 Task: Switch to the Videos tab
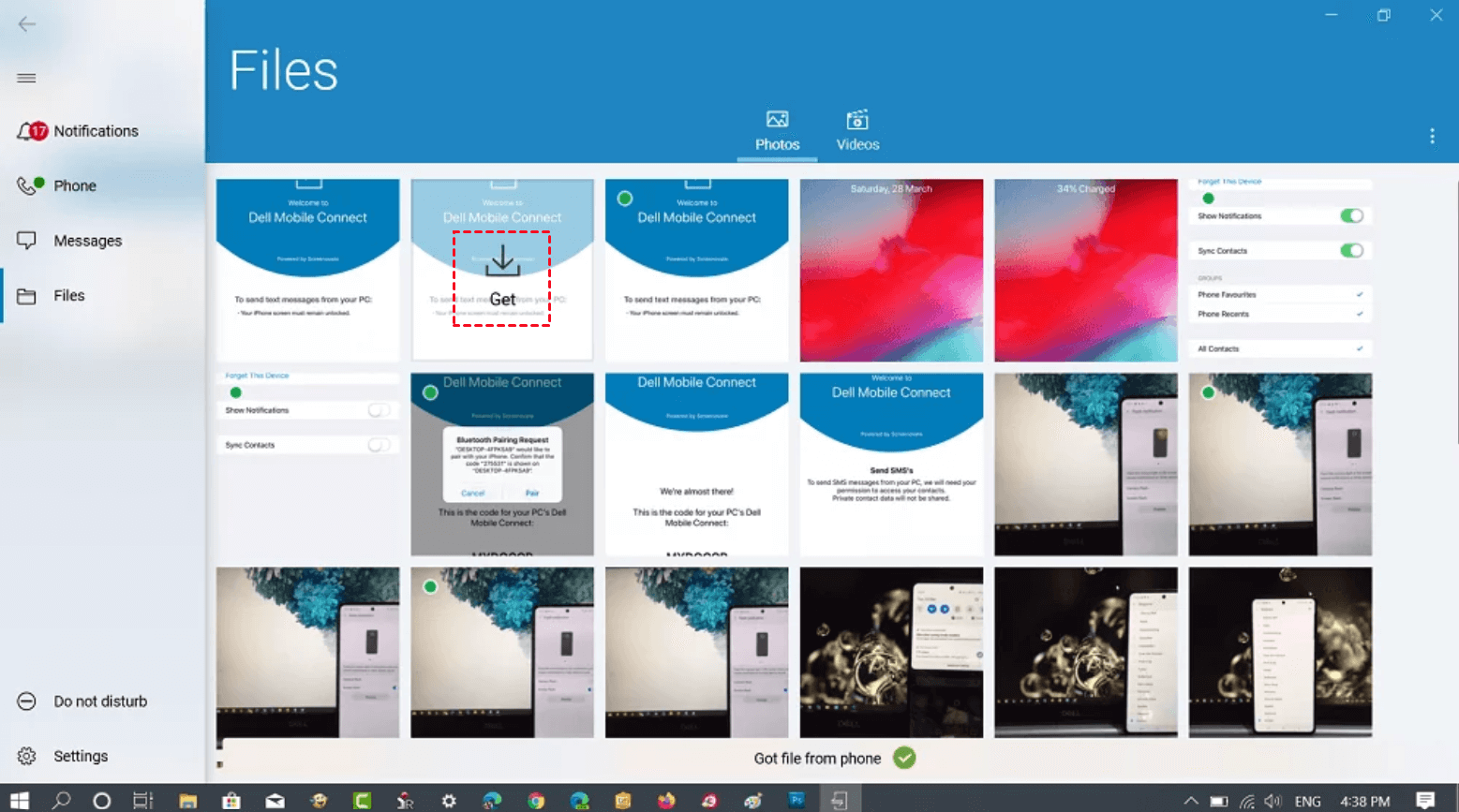coord(857,131)
